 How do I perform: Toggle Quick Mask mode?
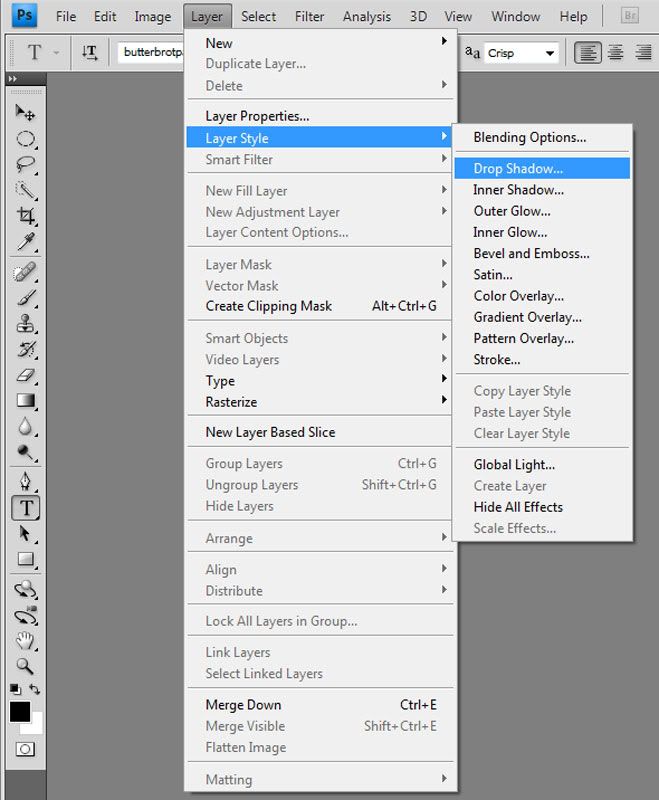tap(25, 749)
